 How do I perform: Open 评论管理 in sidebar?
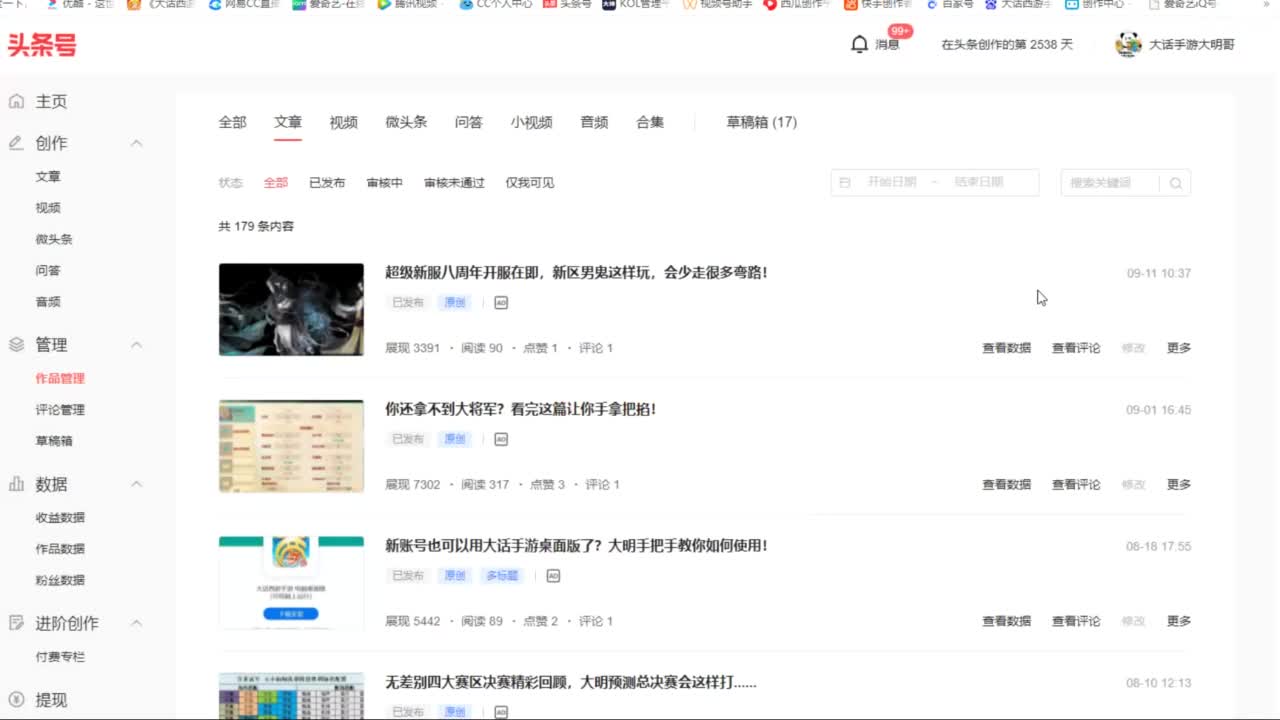[x=60, y=410]
